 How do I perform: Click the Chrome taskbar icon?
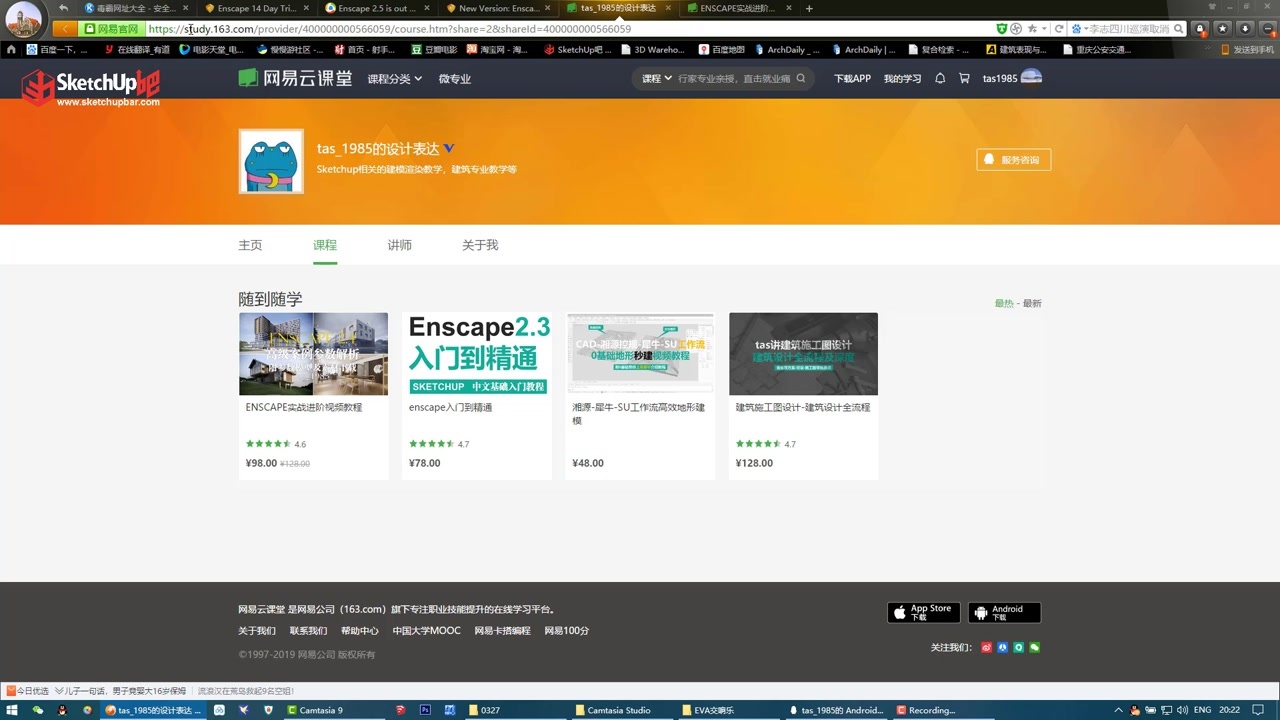click(87, 710)
